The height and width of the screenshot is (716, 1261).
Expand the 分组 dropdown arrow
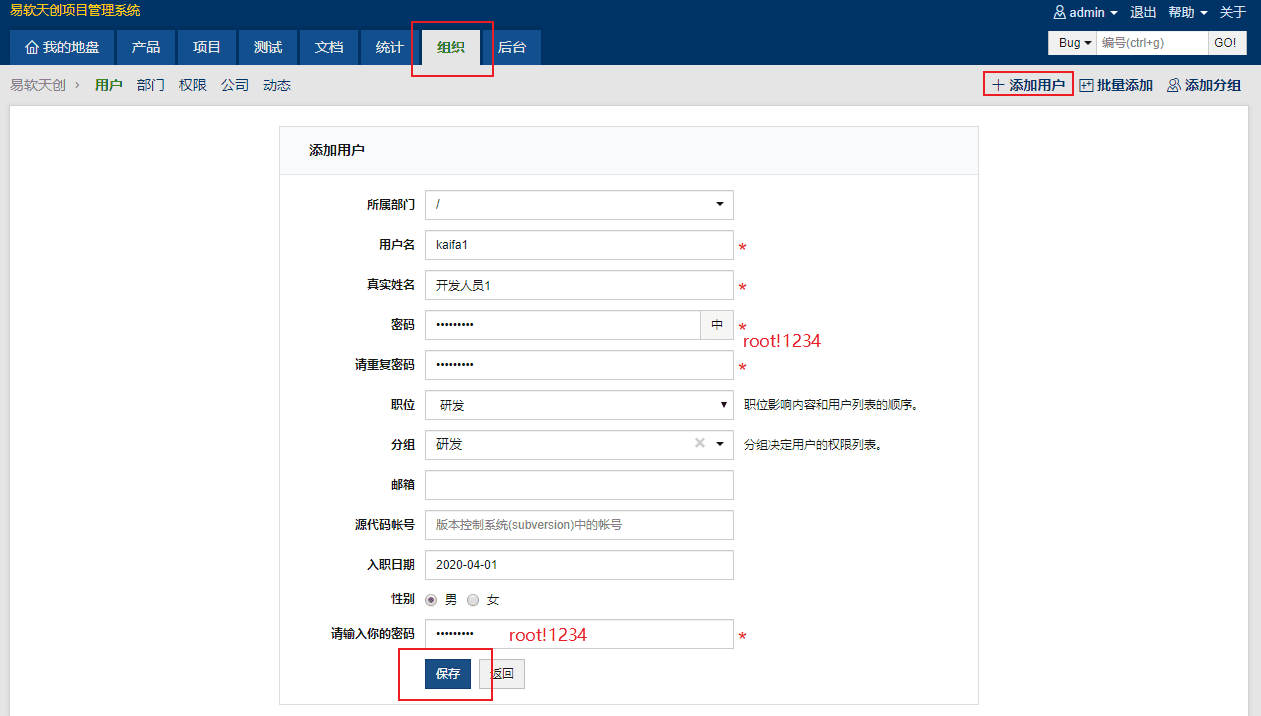719,444
